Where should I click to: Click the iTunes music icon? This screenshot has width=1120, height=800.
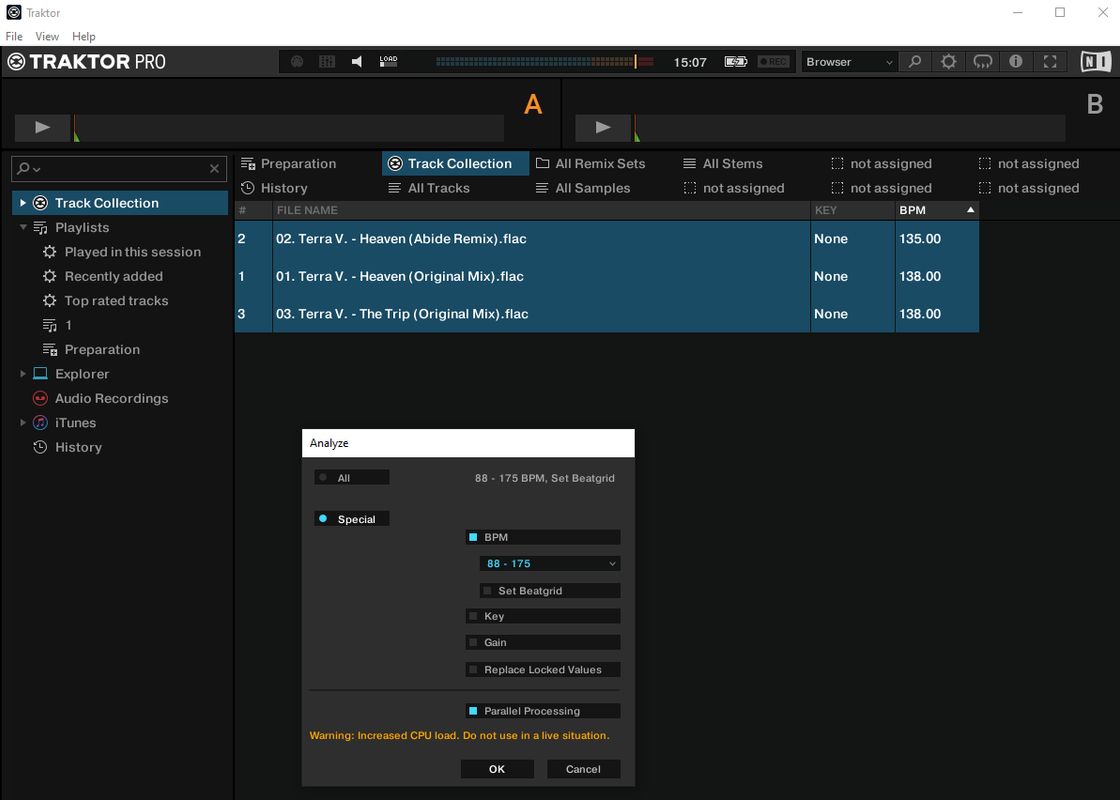coord(41,422)
